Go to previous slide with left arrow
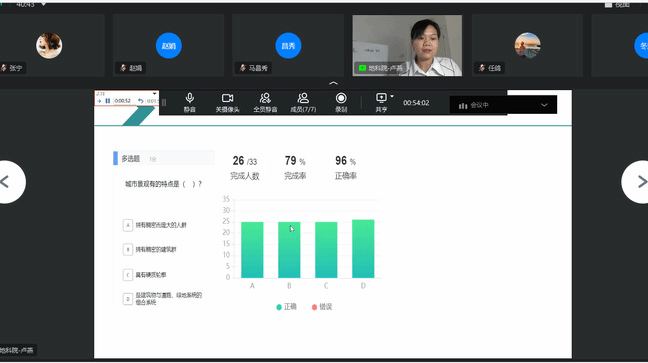Image resolution: width=648 pixels, height=363 pixels. click(10, 182)
